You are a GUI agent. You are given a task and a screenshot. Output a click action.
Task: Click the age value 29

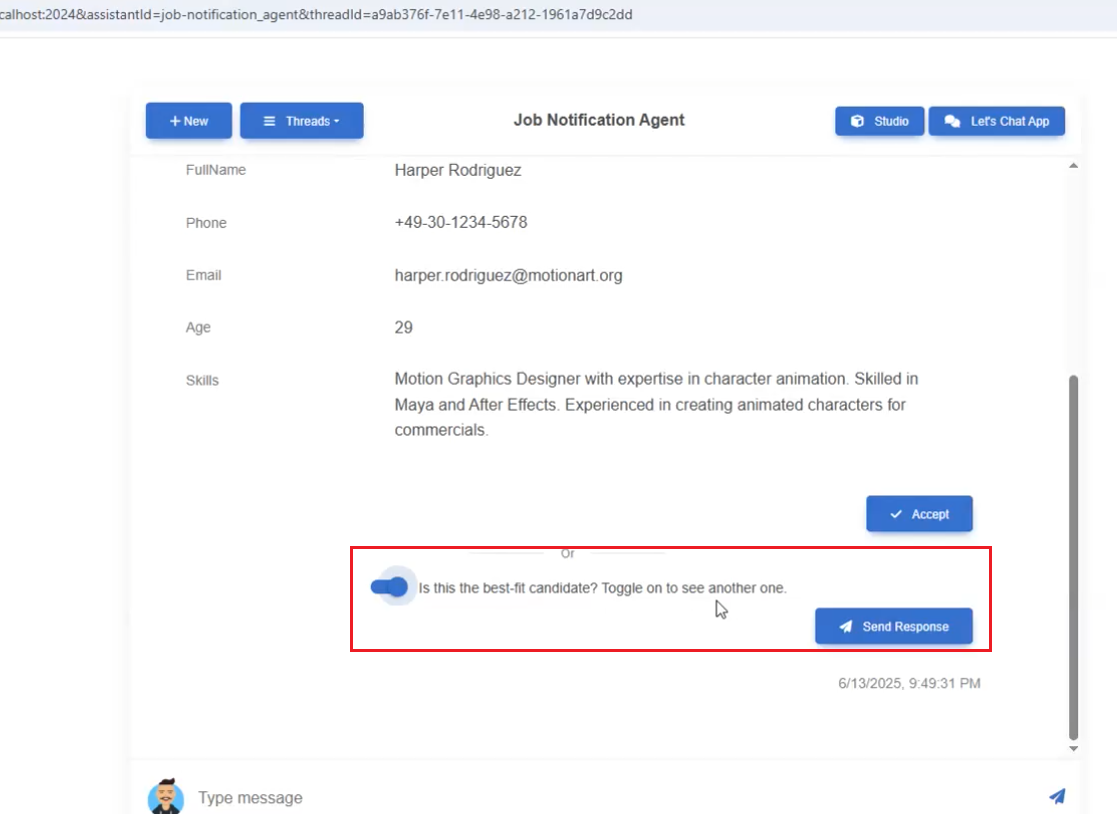(403, 328)
